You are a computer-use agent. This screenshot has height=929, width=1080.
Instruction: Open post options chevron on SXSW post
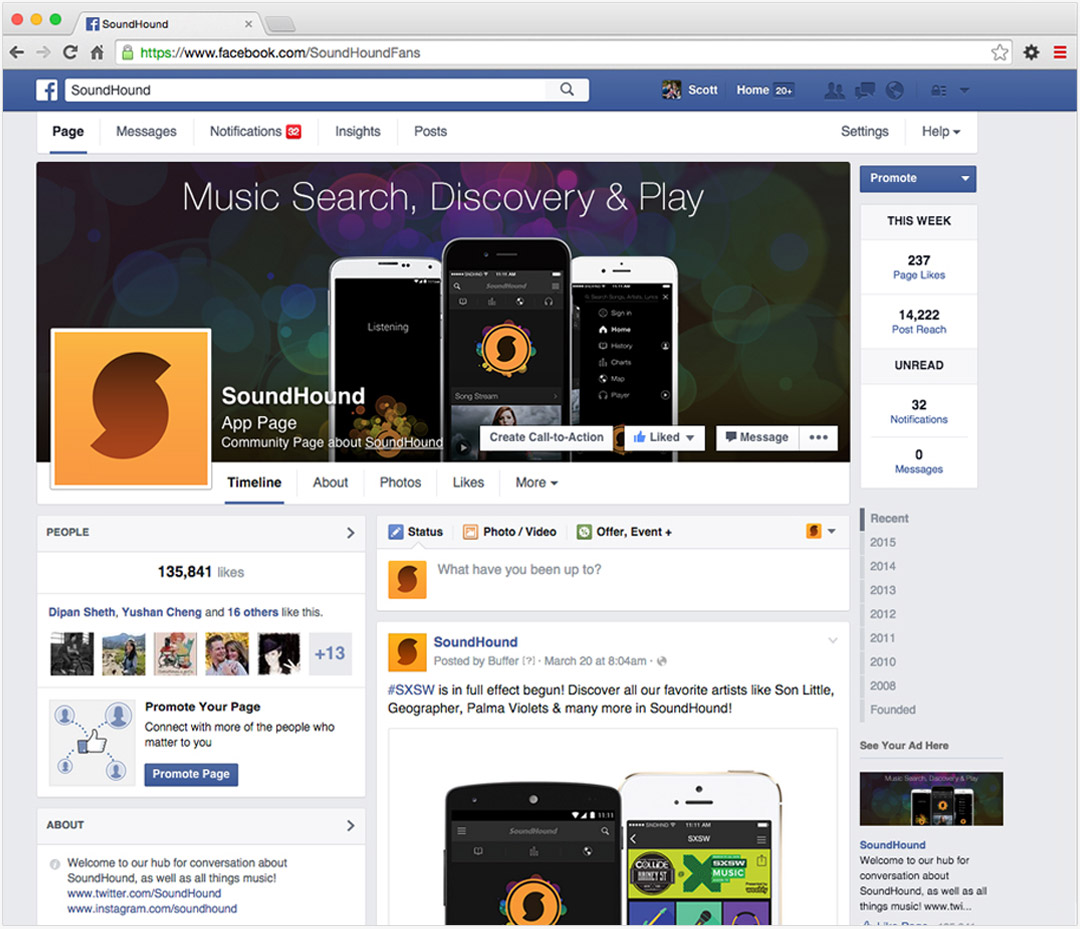(x=833, y=640)
